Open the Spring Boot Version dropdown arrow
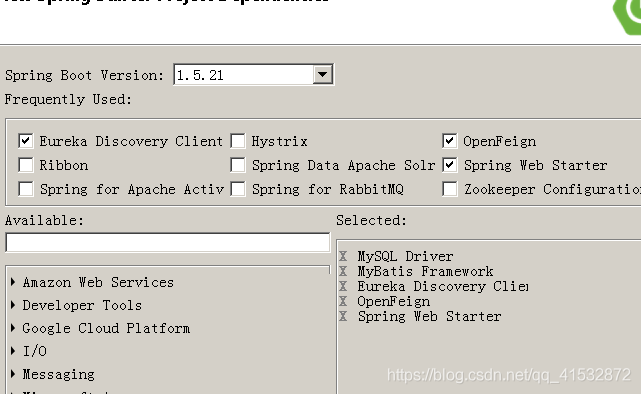641x394 pixels. coord(323,75)
